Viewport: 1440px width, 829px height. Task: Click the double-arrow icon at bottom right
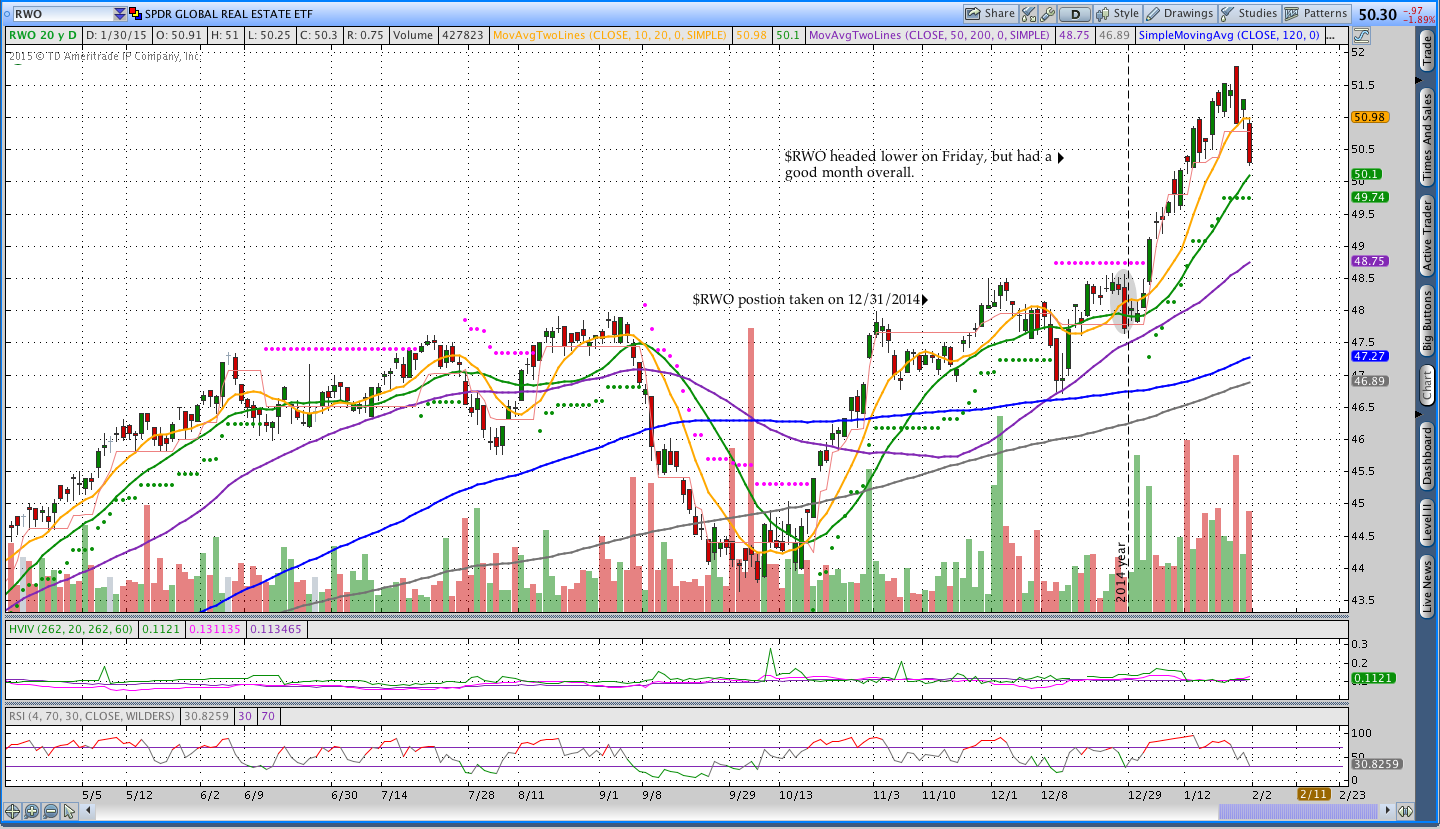(1405, 811)
